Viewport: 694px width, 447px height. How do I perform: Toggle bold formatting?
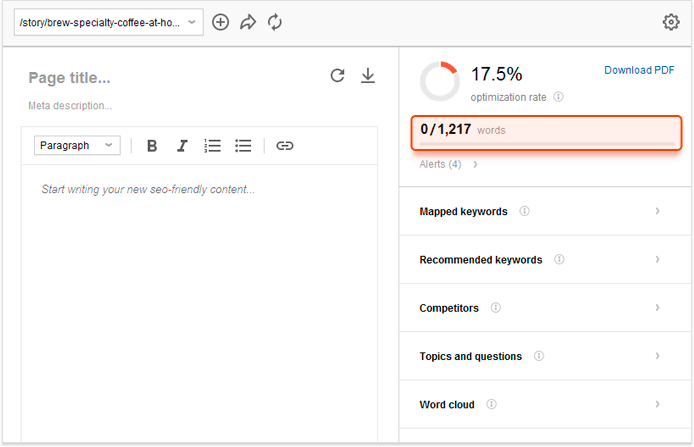(152, 146)
